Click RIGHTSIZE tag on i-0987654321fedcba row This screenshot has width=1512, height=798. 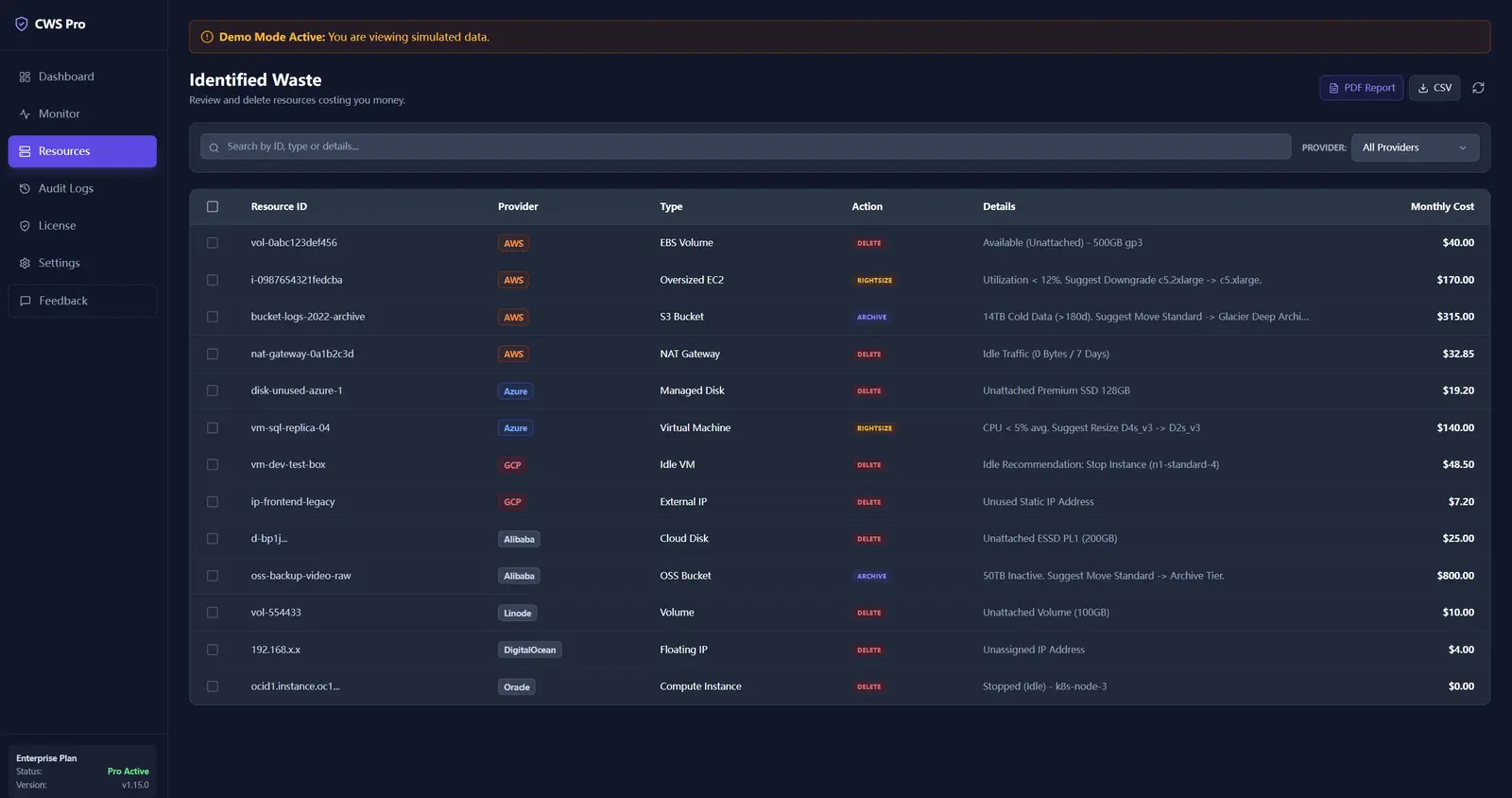click(874, 281)
